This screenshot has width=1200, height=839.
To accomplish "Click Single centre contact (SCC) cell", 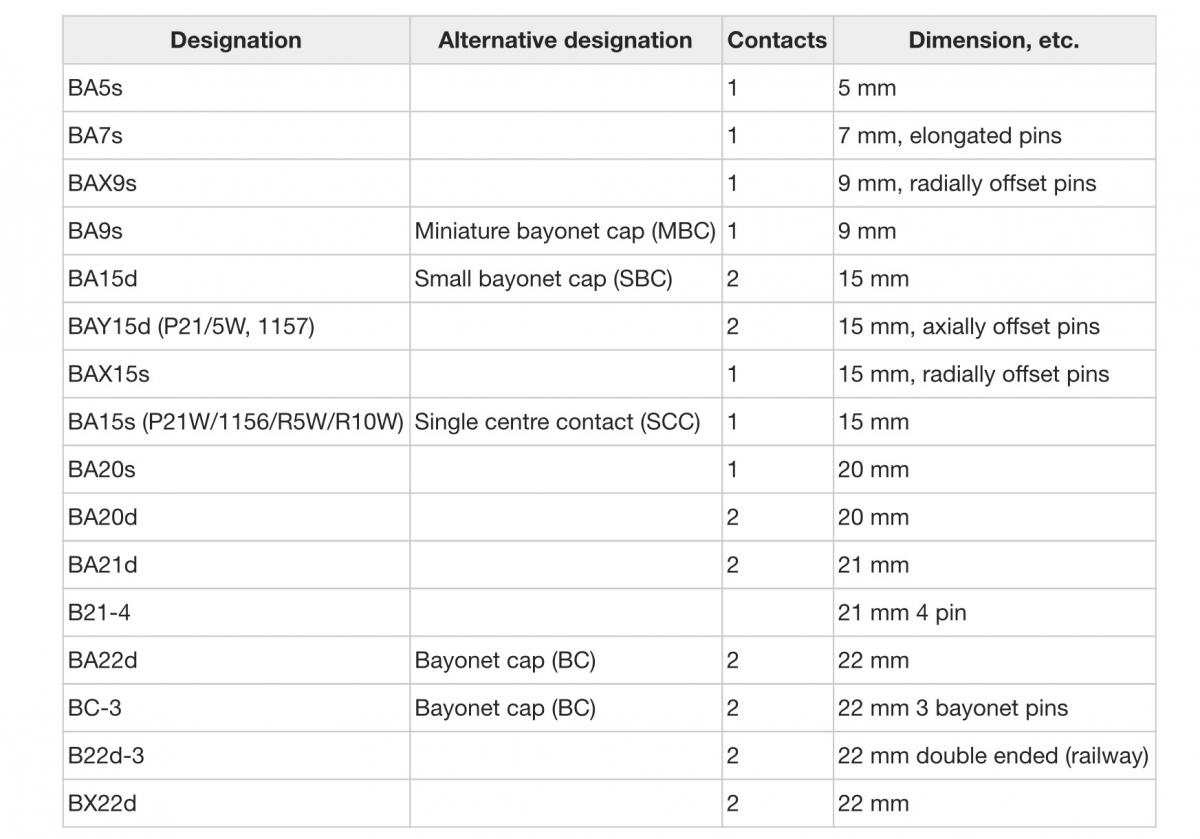I will coord(565,422).
